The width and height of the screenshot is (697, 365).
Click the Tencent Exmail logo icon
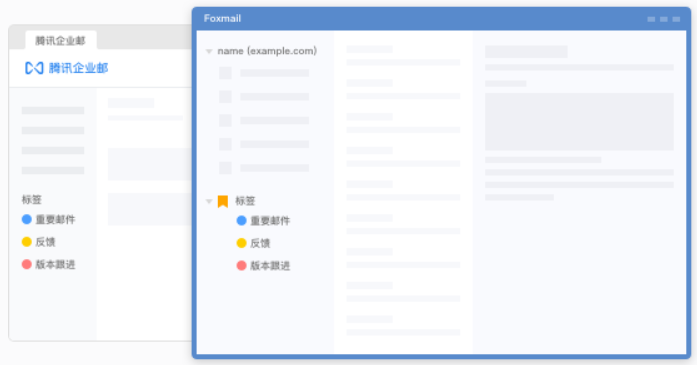pos(34,68)
